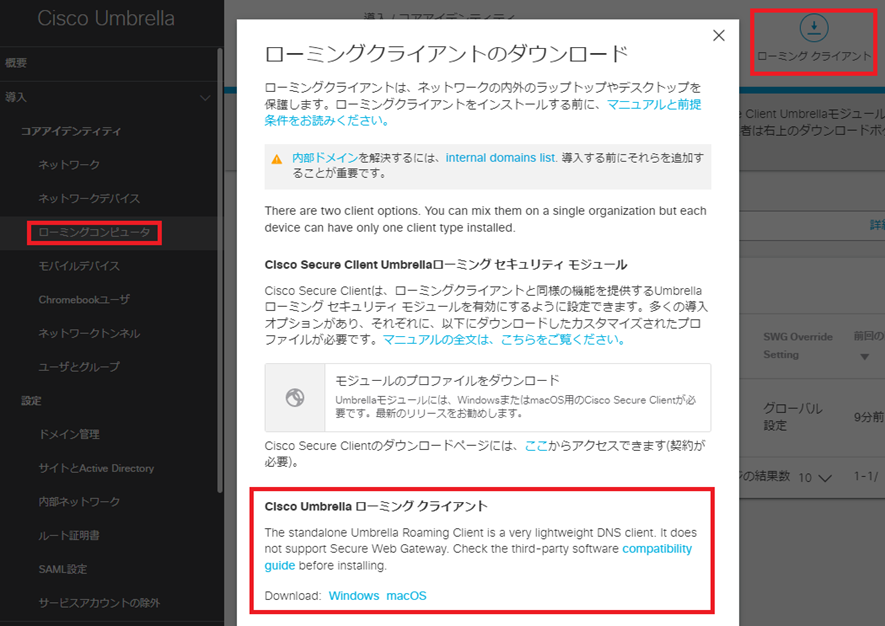Open サイトとActive Directory in the sidebar
Screen dimensions: 885x626
[x=96, y=468]
